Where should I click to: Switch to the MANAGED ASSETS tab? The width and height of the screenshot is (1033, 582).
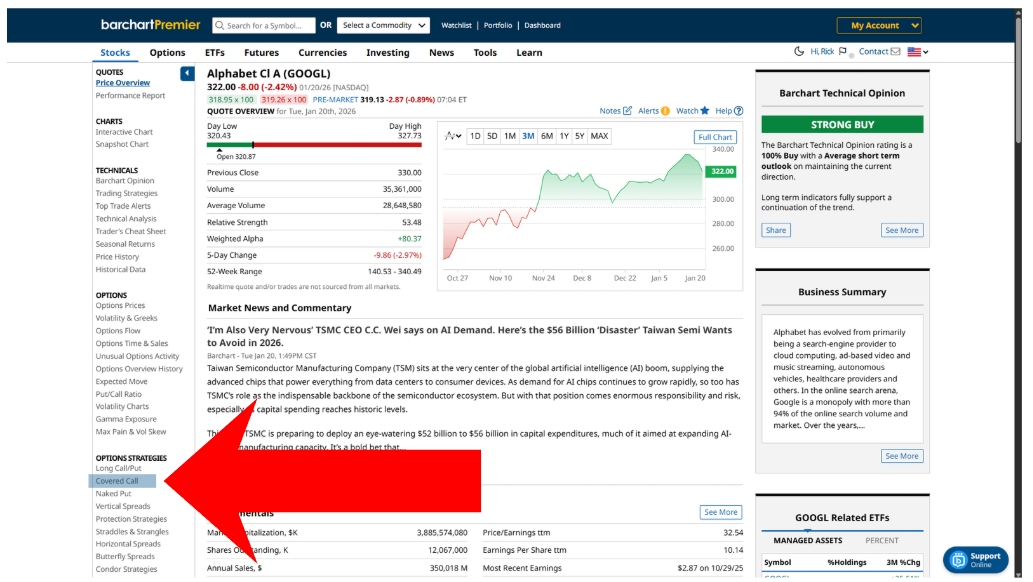click(808, 540)
